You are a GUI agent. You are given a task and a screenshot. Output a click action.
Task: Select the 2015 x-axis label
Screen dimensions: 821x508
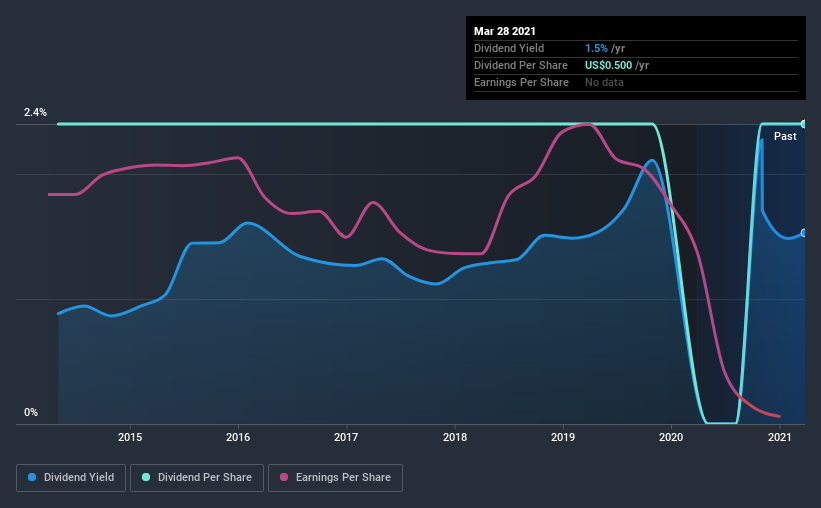(130, 437)
